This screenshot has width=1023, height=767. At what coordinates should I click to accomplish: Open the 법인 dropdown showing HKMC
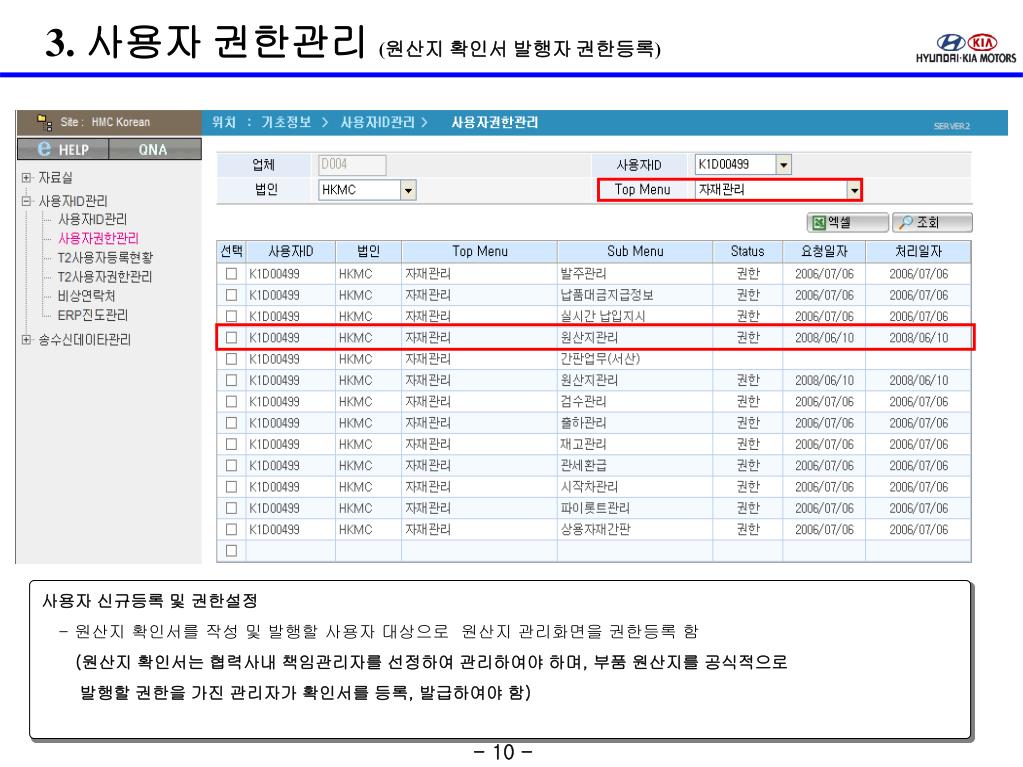(408, 190)
